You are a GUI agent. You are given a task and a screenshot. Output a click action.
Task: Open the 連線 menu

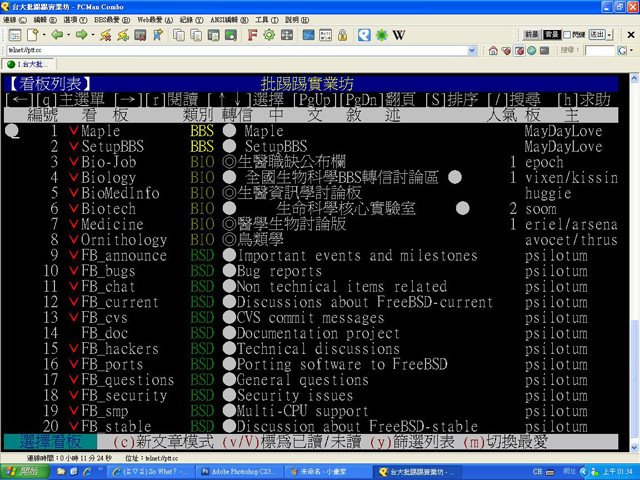point(15,20)
